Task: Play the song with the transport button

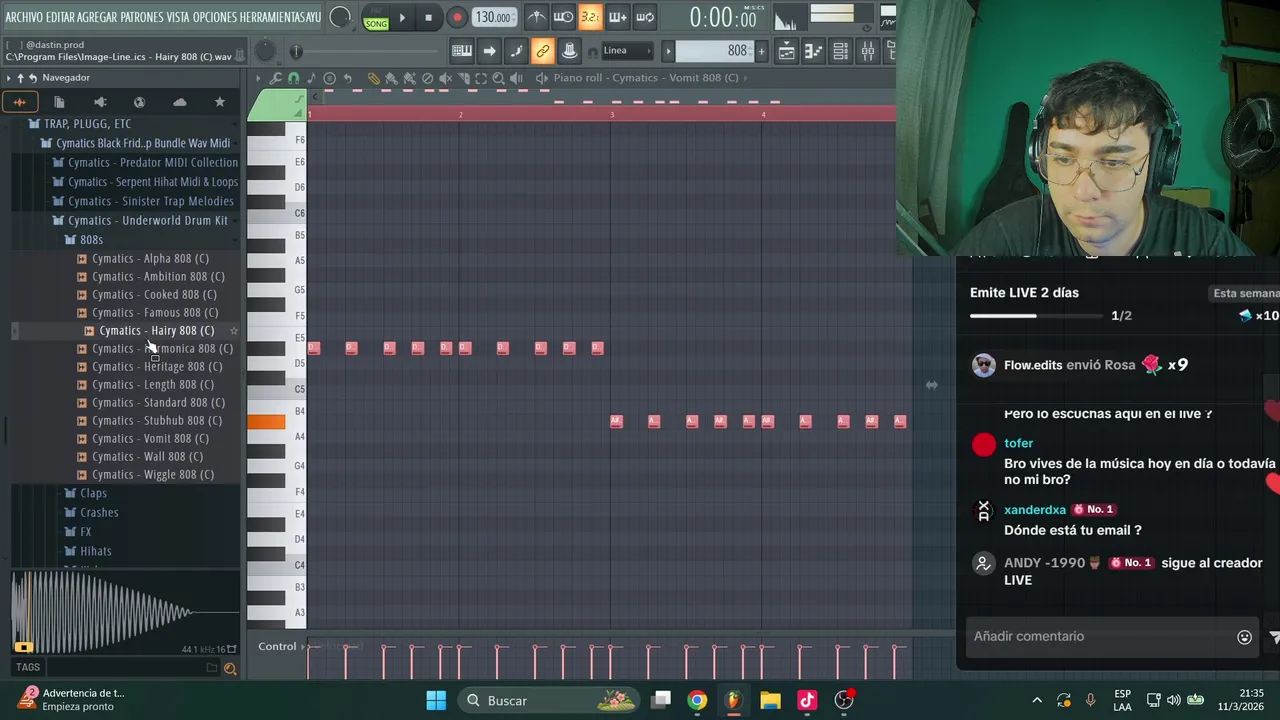Action: pyautogui.click(x=402, y=17)
